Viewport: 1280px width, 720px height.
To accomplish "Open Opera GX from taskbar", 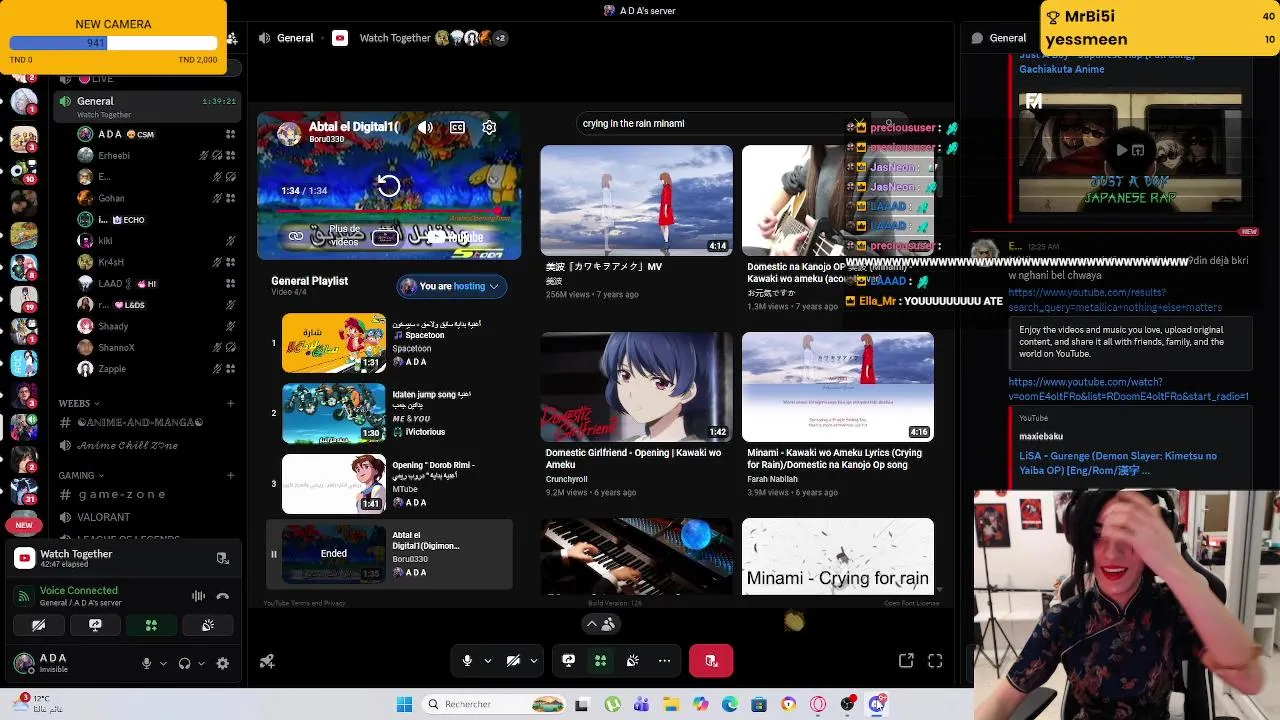I will pos(818,704).
